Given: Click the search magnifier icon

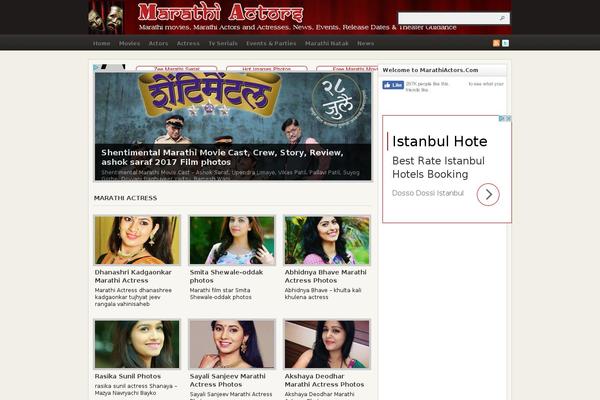Looking at the screenshot, I should coord(503,18).
